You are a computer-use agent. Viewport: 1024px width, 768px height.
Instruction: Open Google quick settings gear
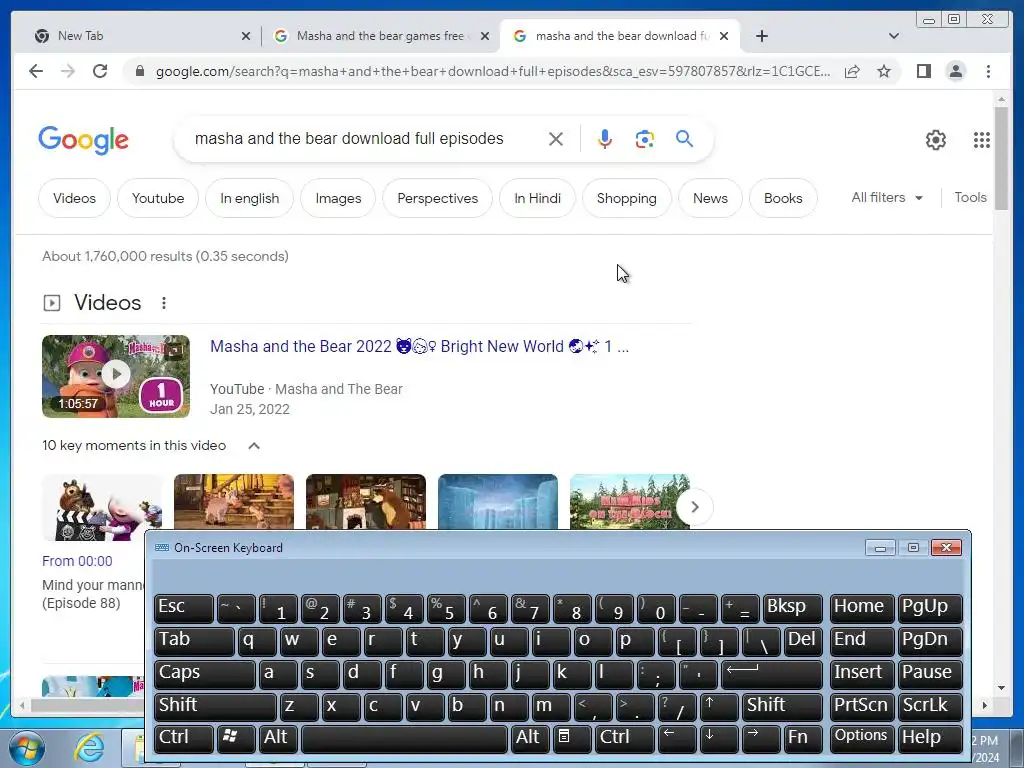(x=936, y=140)
